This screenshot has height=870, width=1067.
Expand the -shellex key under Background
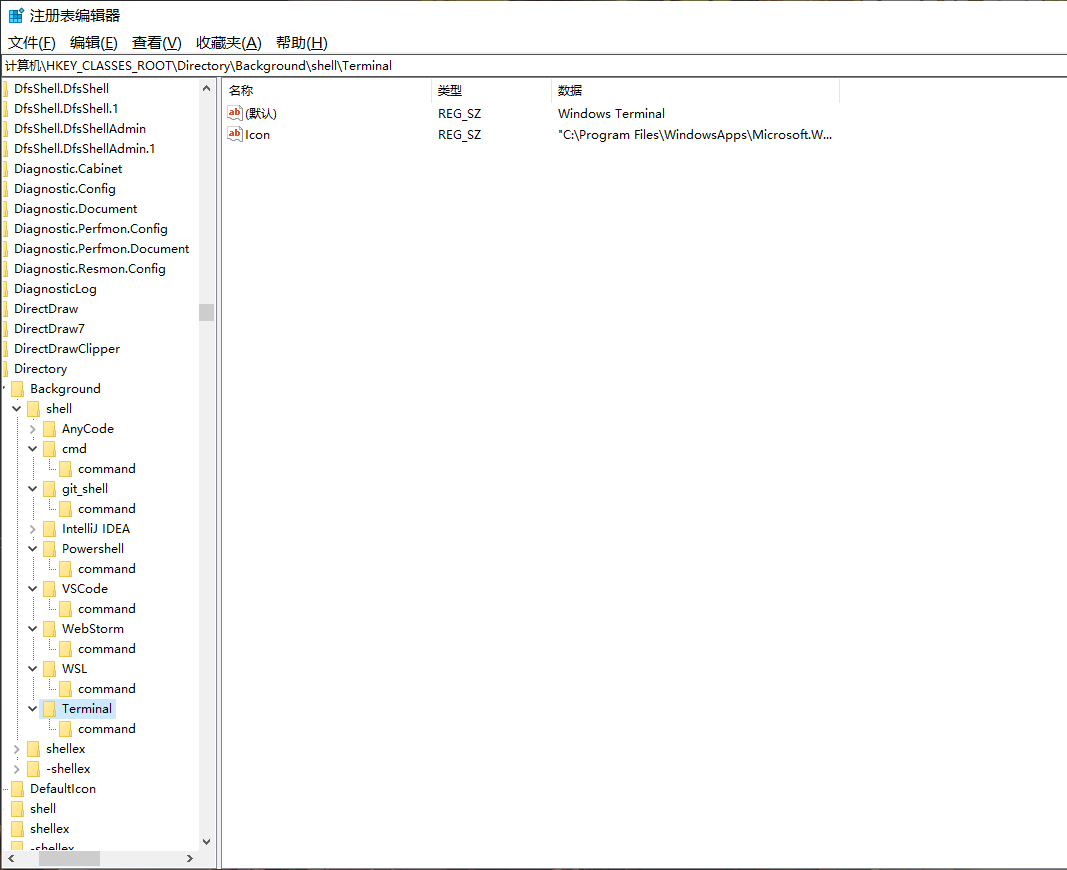click(16, 769)
